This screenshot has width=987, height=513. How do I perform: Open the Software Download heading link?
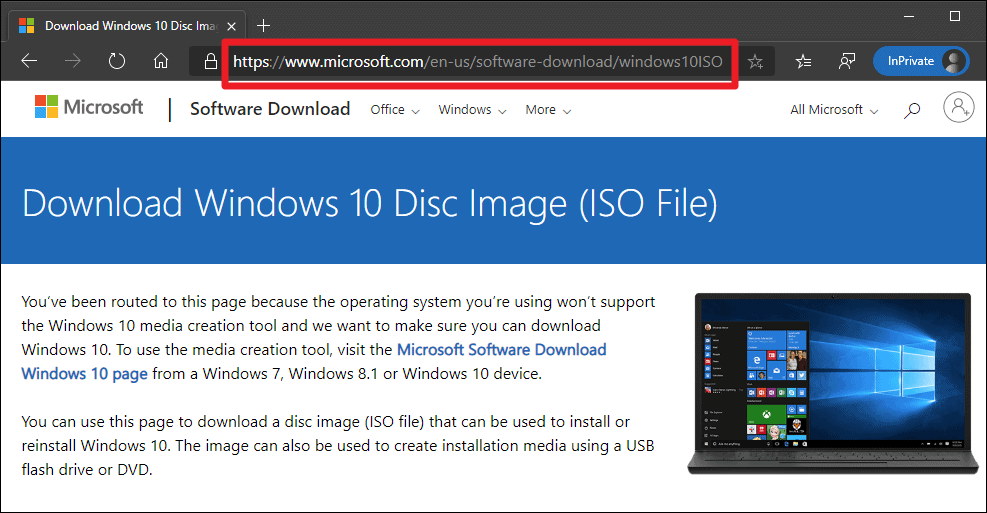(270, 109)
